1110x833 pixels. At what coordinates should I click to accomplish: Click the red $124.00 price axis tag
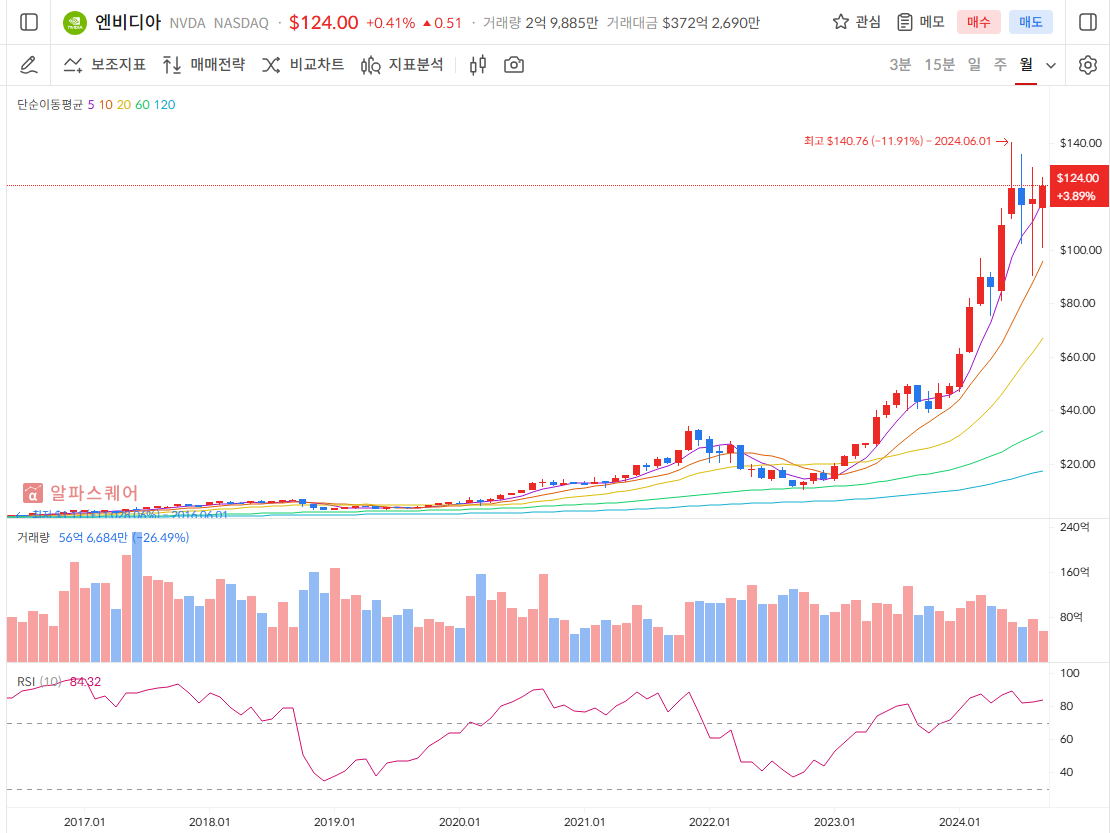pyautogui.click(x=1078, y=187)
